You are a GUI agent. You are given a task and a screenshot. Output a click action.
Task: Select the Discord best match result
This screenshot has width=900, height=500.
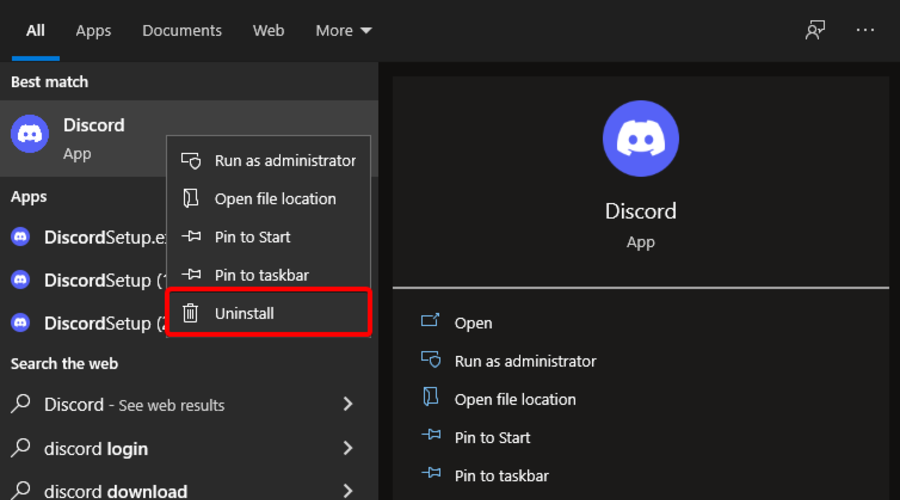189,138
